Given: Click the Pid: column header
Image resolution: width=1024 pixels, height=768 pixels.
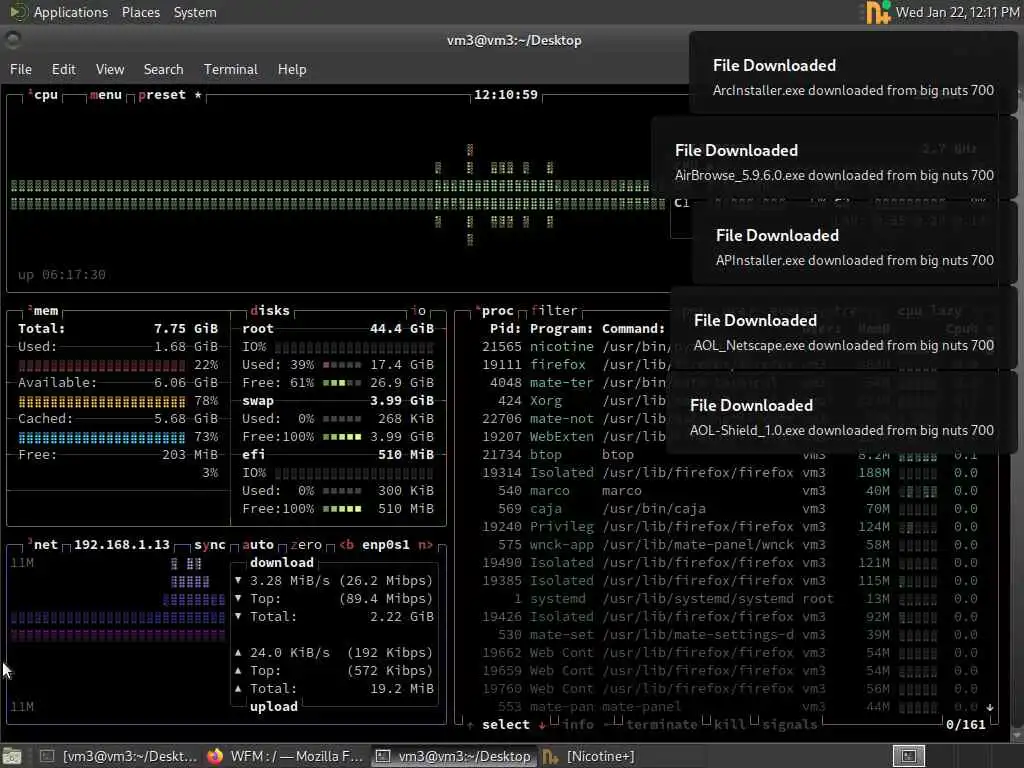Looking at the screenshot, I should point(505,328).
